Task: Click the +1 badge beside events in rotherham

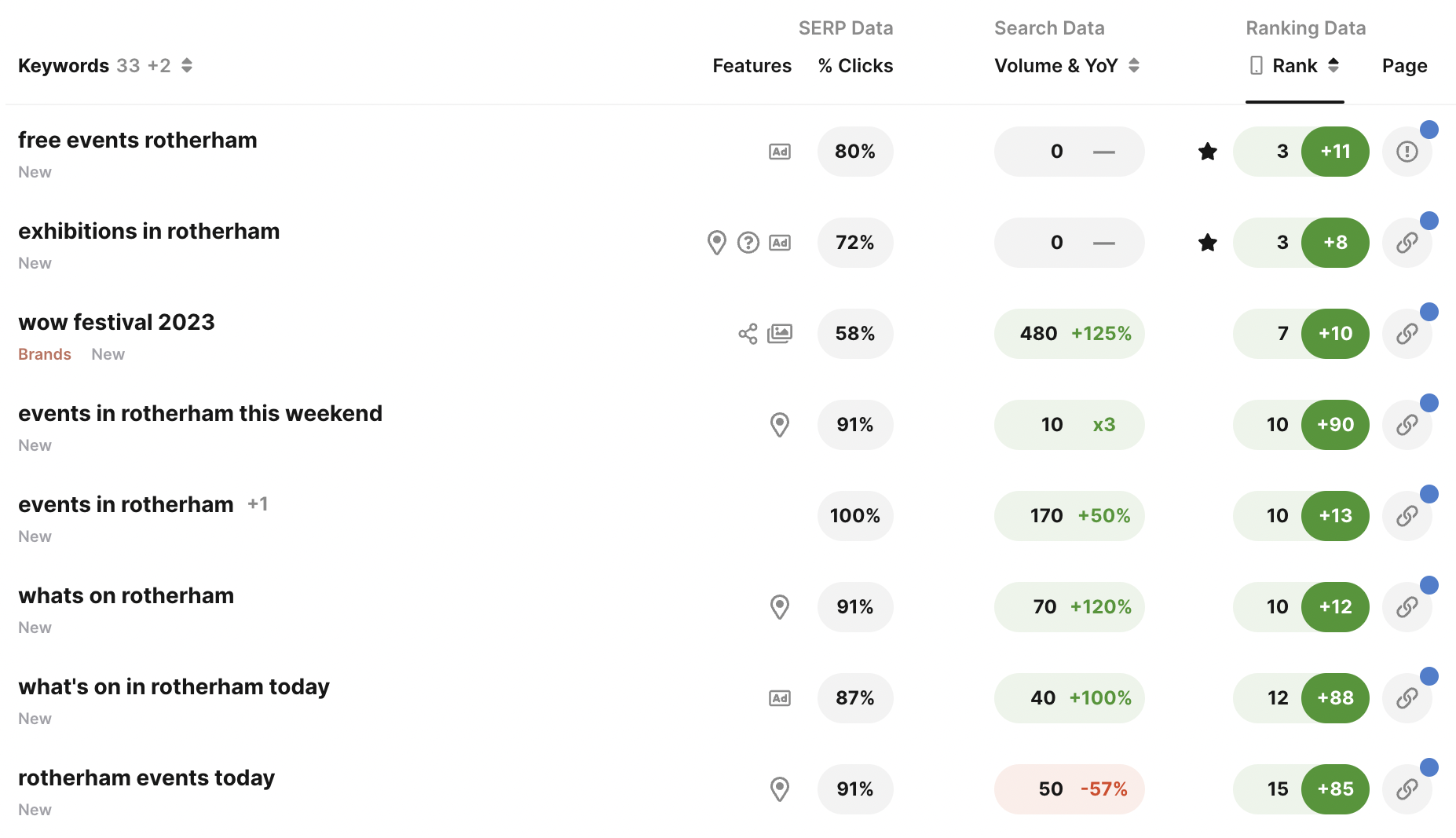Action: tap(258, 504)
